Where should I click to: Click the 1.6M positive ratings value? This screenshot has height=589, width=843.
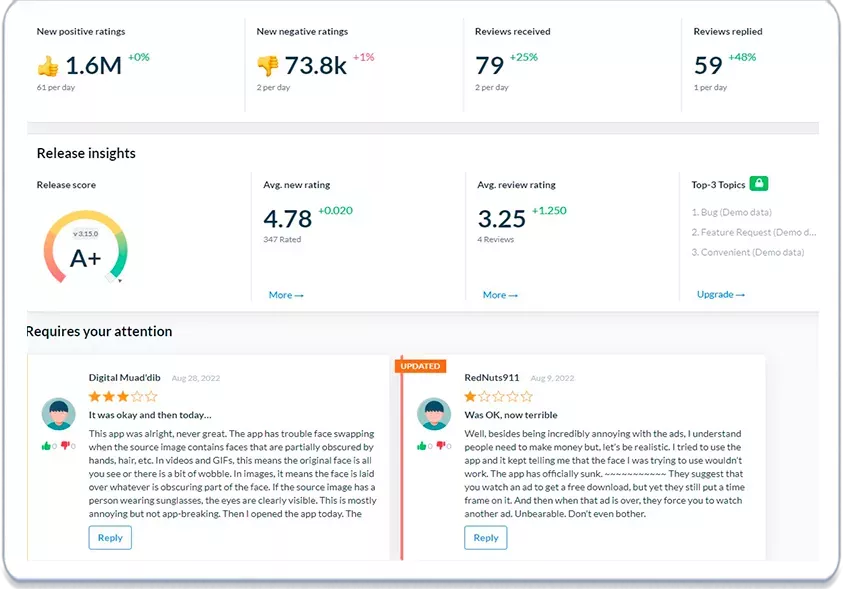point(94,66)
